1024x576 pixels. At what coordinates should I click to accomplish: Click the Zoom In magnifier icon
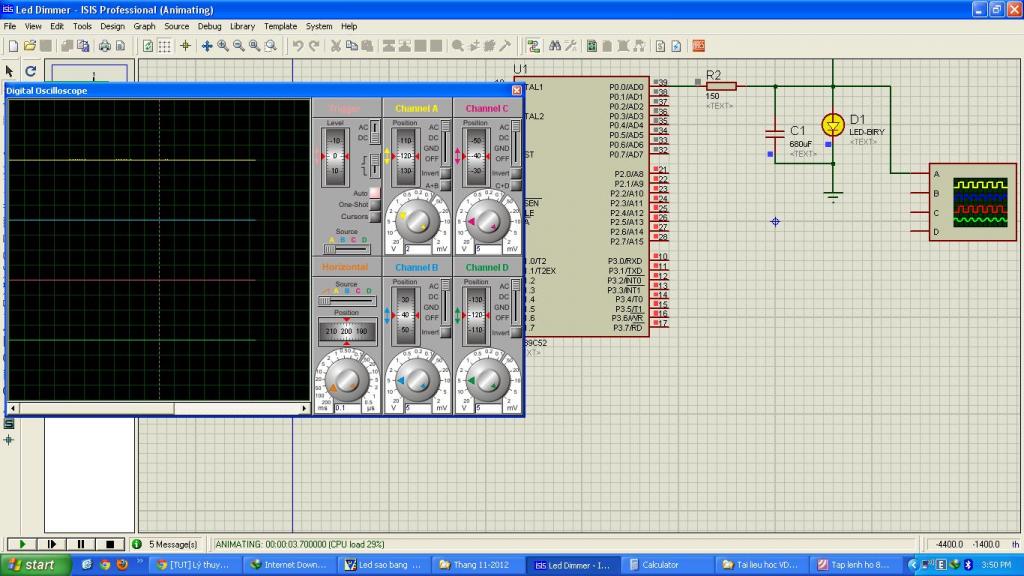click(x=223, y=46)
